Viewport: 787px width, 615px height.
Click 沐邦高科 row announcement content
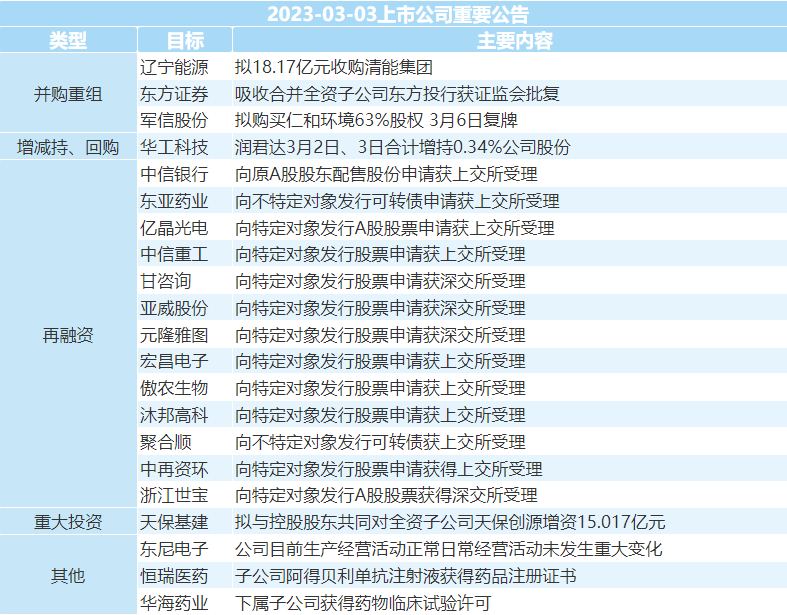click(380, 415)
